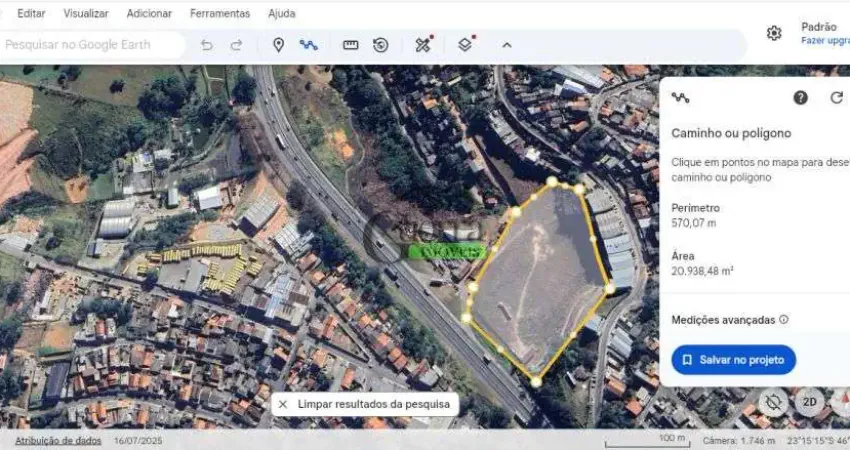
Task: Click the Padrão plan label
Action: (x=819, y=27)
